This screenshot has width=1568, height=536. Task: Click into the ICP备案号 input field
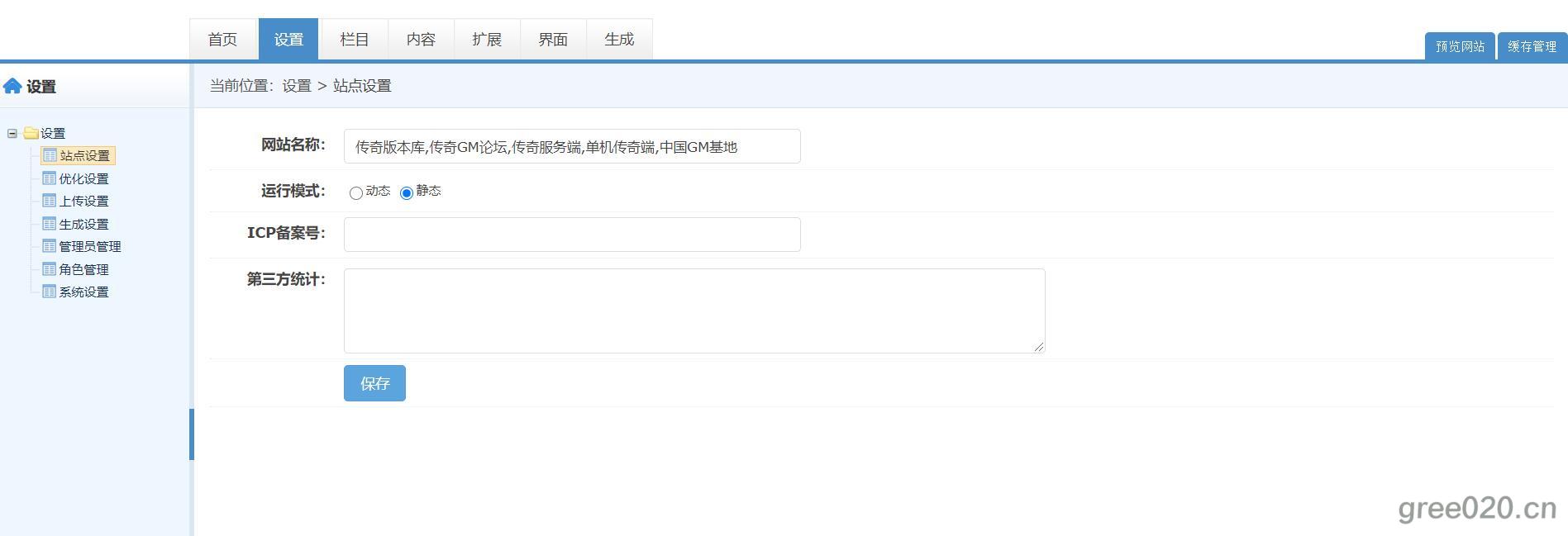[572, 235]
